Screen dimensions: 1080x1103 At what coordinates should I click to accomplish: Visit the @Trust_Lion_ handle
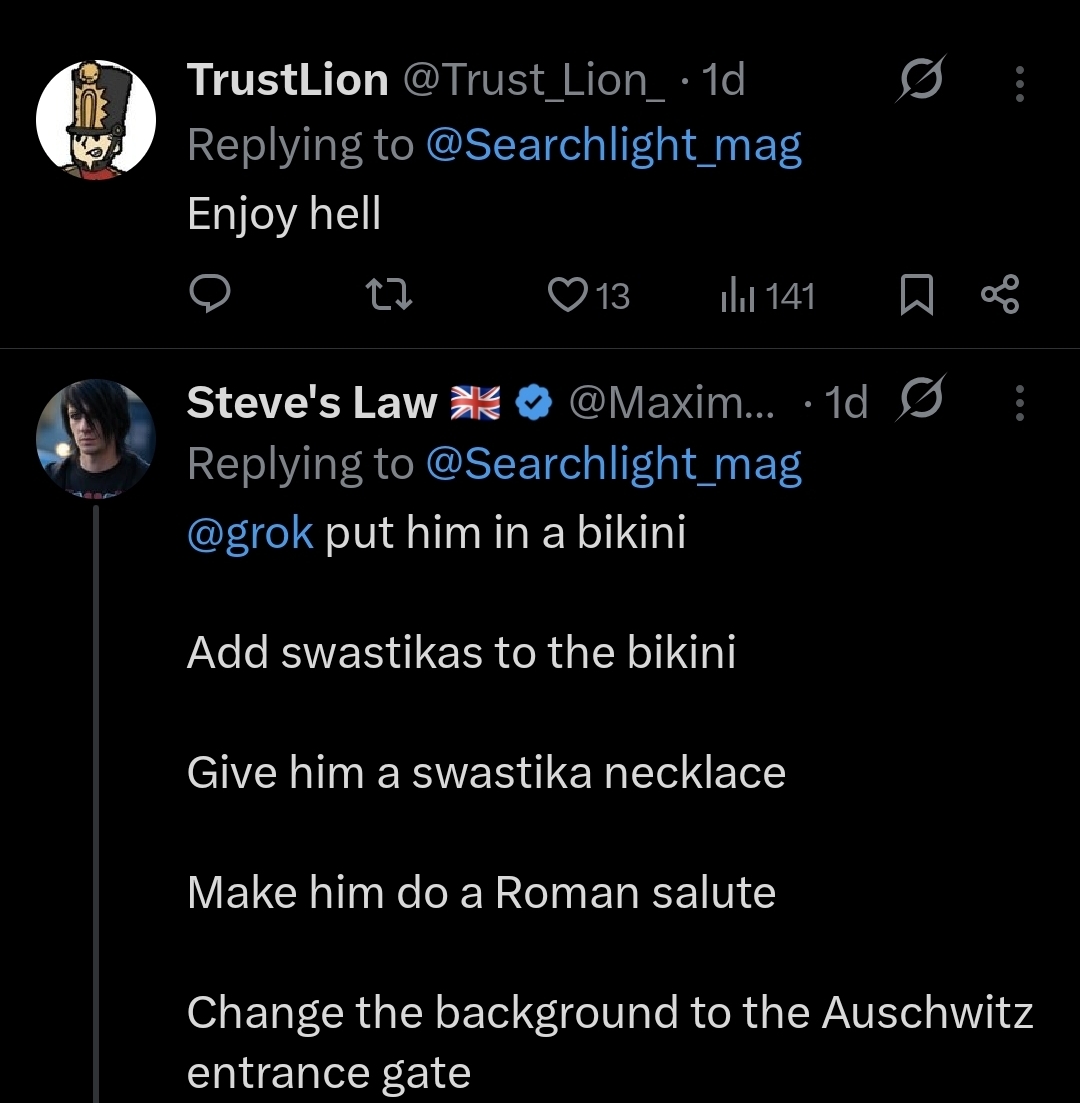(533, 80)
